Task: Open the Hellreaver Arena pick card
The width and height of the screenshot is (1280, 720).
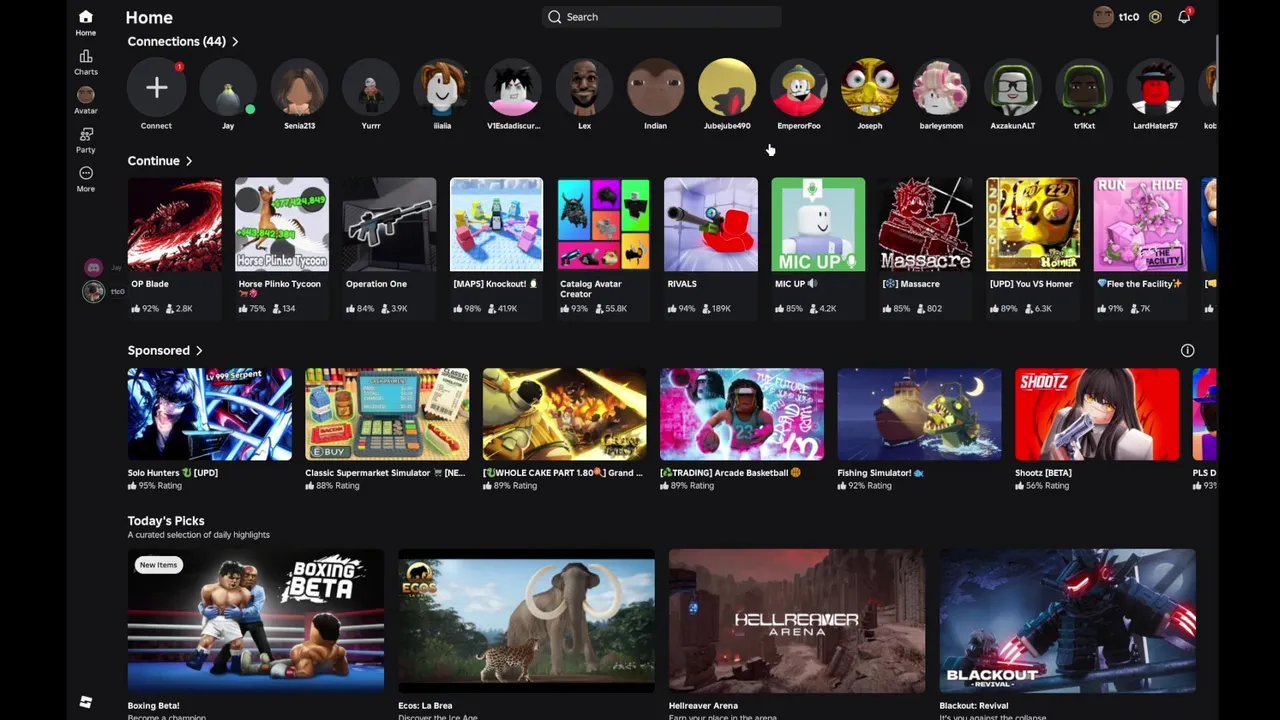Action: (797, 621)
